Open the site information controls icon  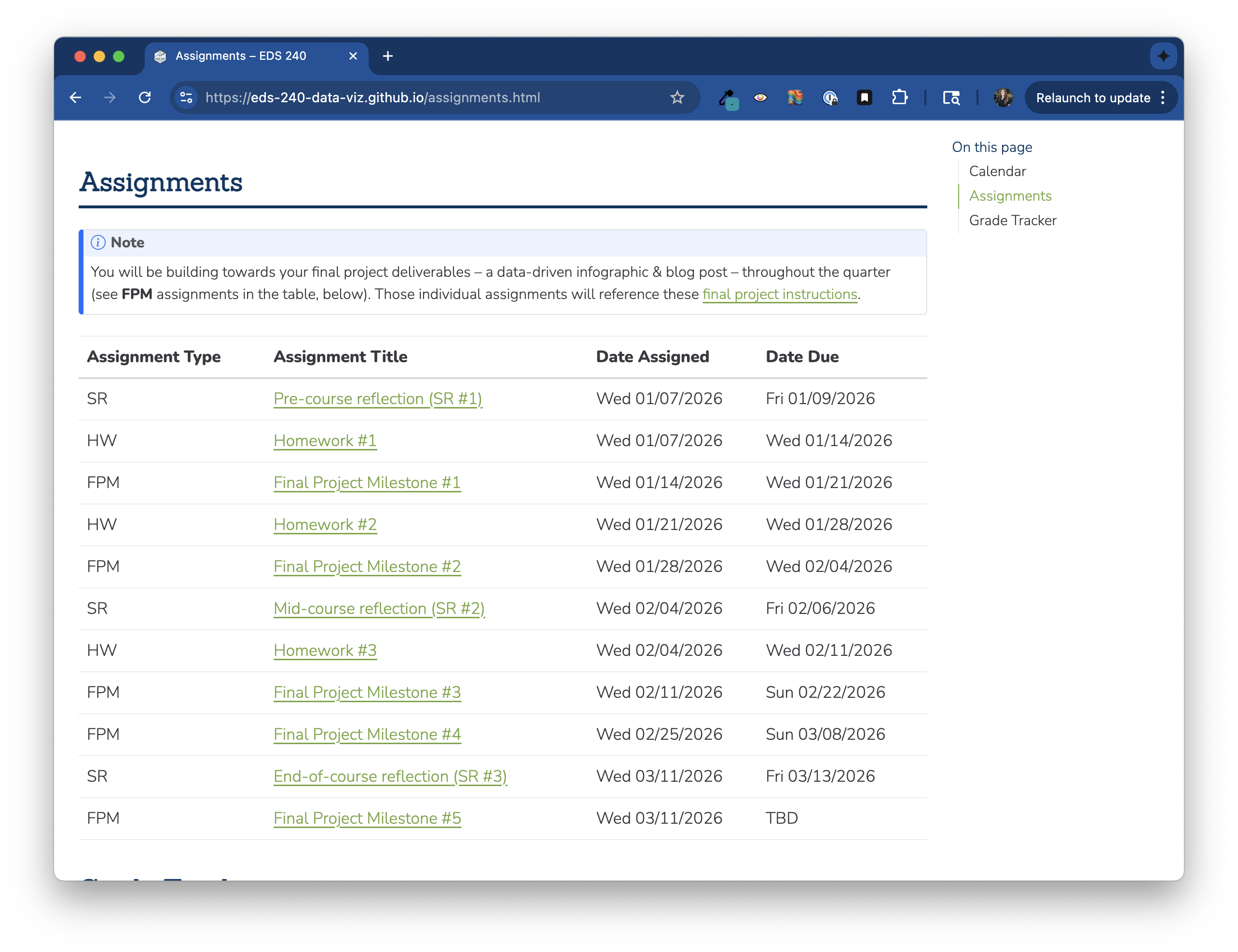187,98
